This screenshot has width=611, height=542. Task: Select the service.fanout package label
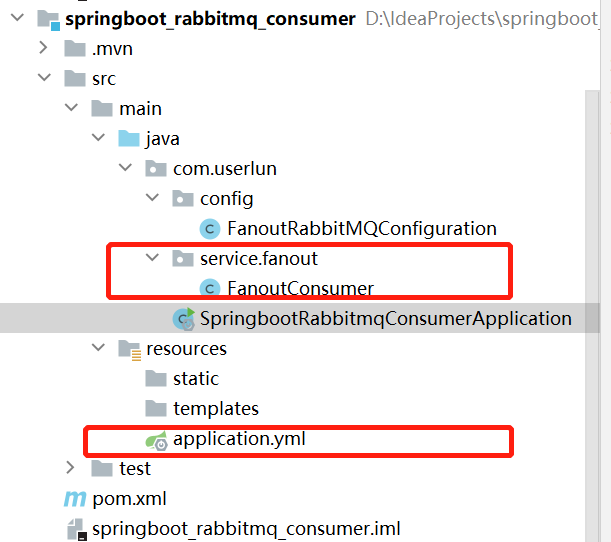click(259, 259)
